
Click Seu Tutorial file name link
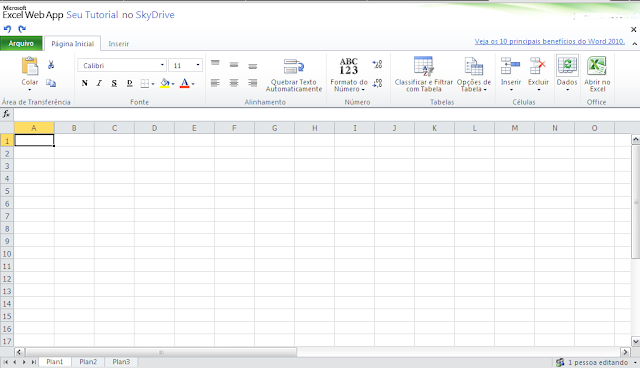pyautogui.click(x=92, y=15)
